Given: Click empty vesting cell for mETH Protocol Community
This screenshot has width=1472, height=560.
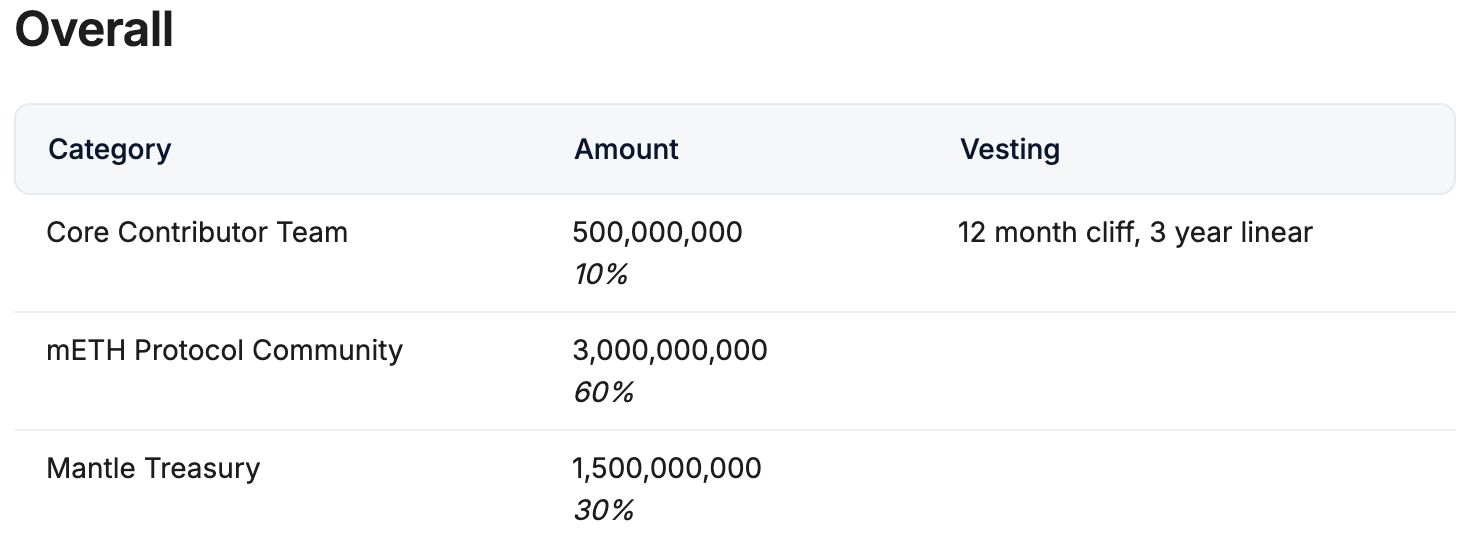Looking at the screenshot, I should (1198, 372).
